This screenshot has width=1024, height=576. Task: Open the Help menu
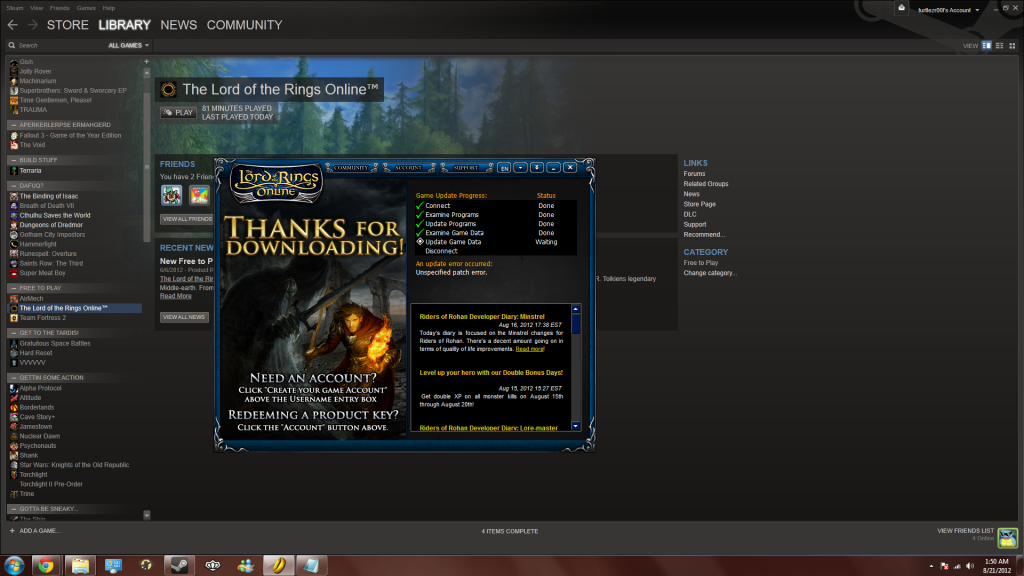pos(109,8)
